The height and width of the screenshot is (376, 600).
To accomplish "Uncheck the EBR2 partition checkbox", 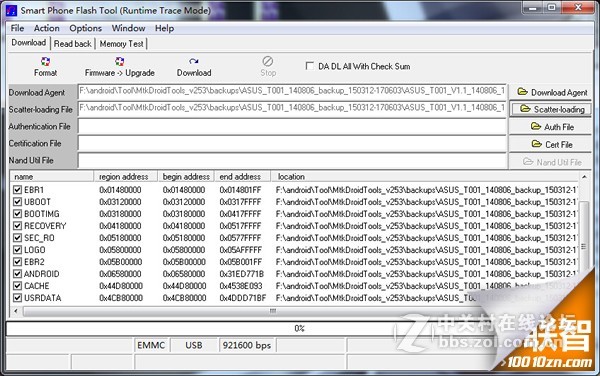I will point(17,262).
